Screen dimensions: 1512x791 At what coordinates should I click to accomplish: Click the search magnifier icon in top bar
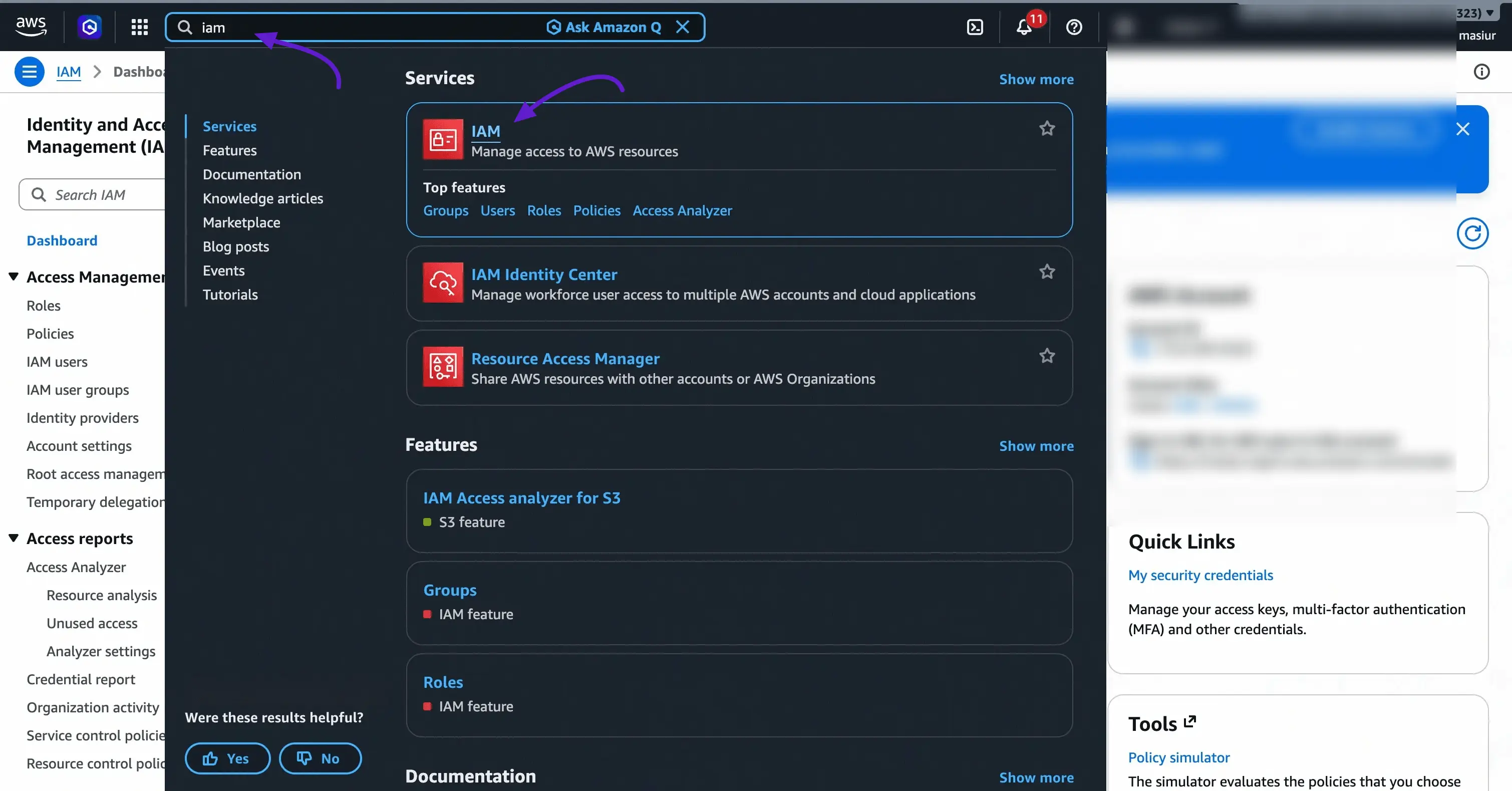(185, 27)
